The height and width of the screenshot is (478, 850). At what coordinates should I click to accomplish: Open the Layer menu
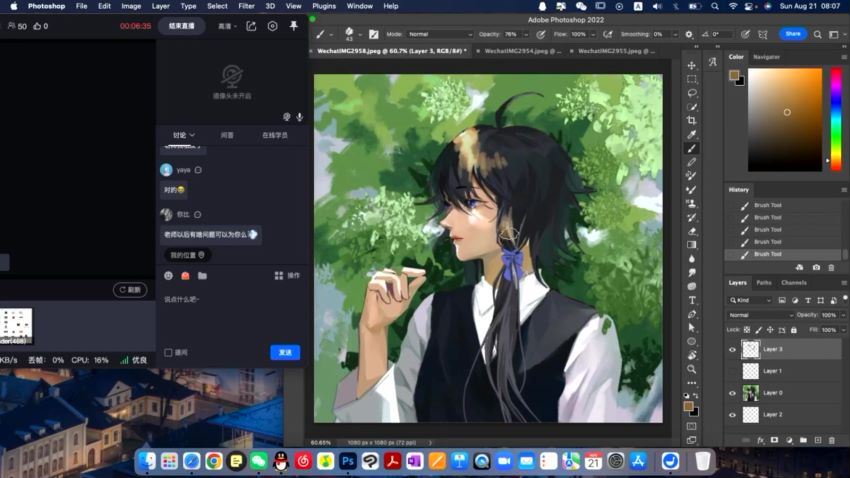160,6
